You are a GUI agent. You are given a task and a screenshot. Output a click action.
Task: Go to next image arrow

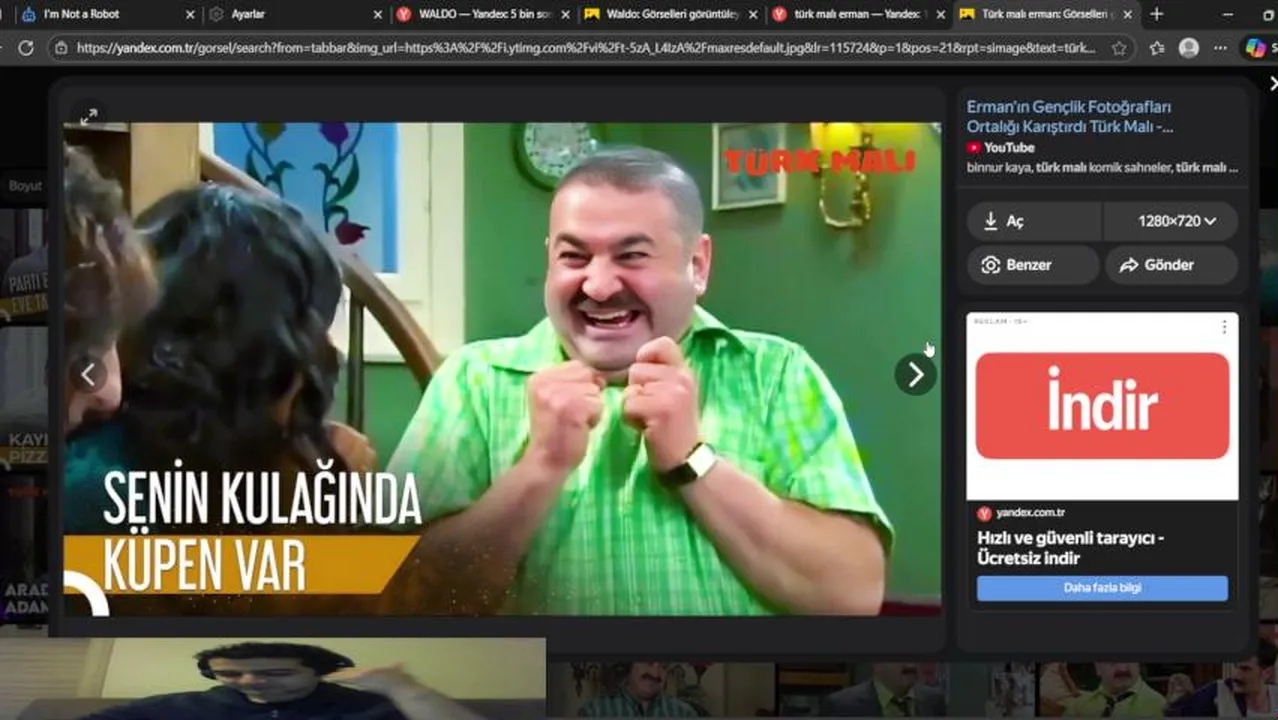point(915,375)
